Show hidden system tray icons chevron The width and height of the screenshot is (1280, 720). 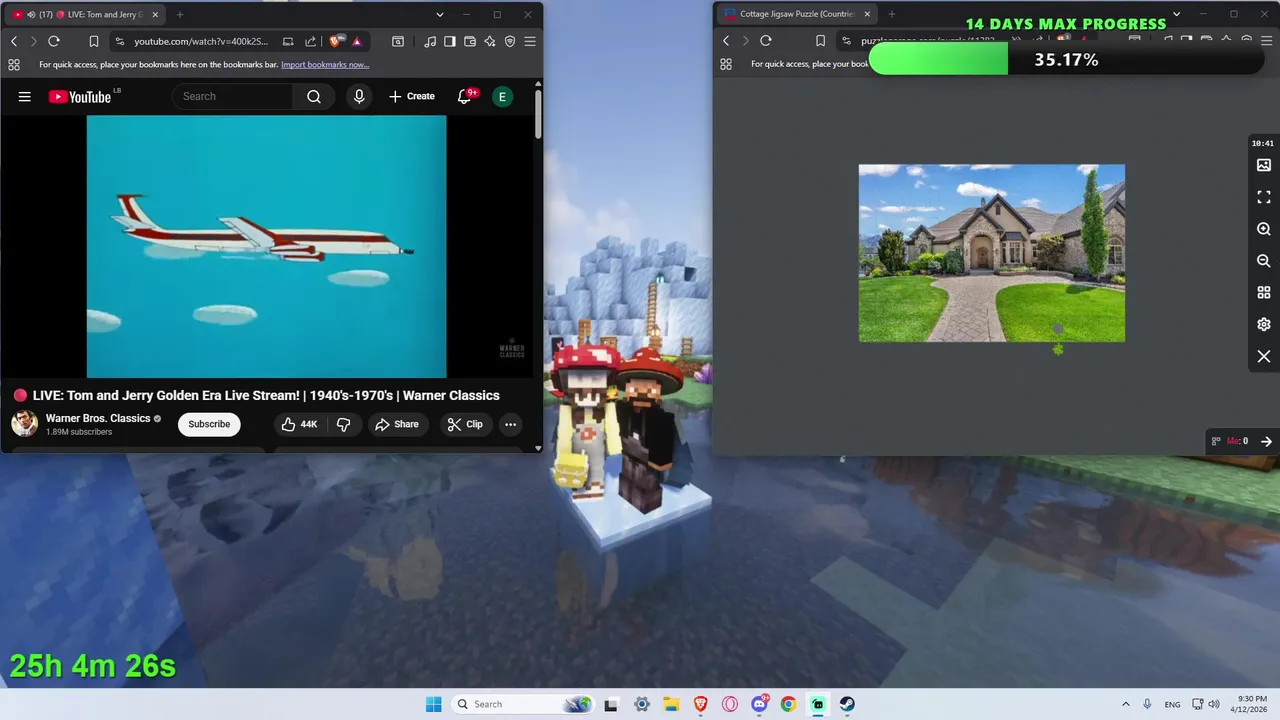1126,704
